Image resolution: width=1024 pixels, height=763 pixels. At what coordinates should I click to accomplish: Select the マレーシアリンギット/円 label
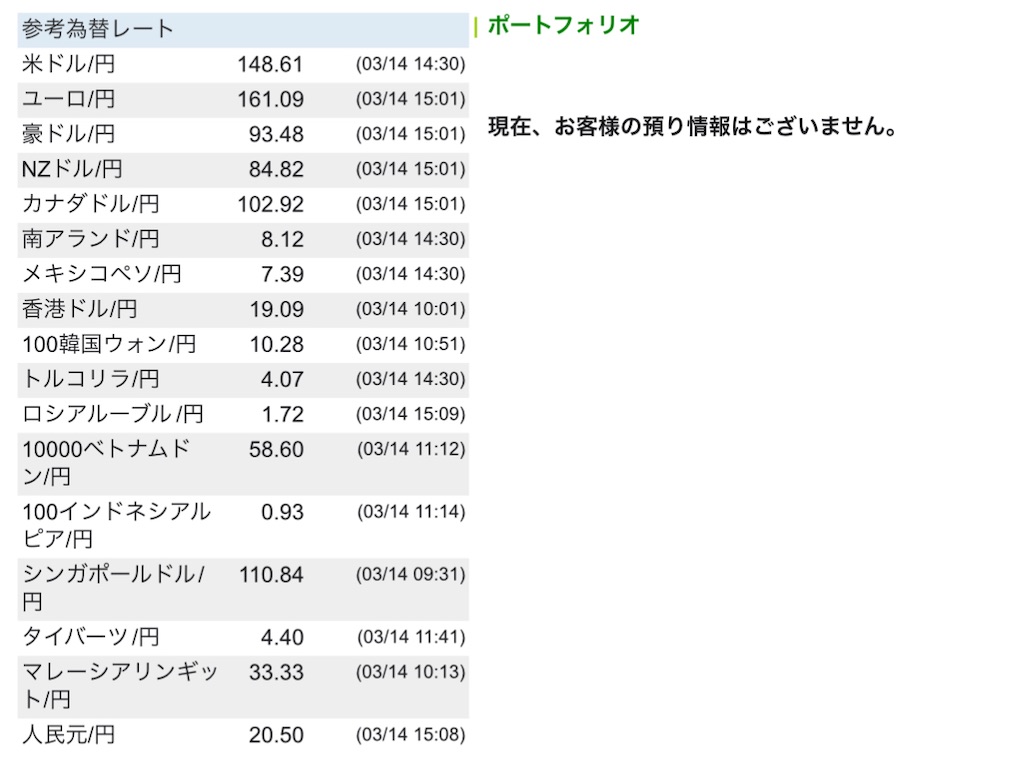pyautogui.click(x=120, y=686)
